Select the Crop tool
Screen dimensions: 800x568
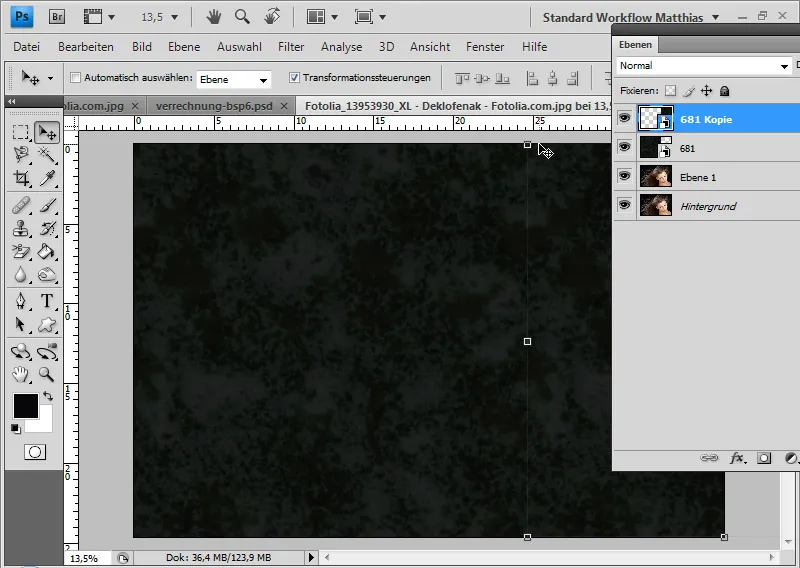(20, 178)
